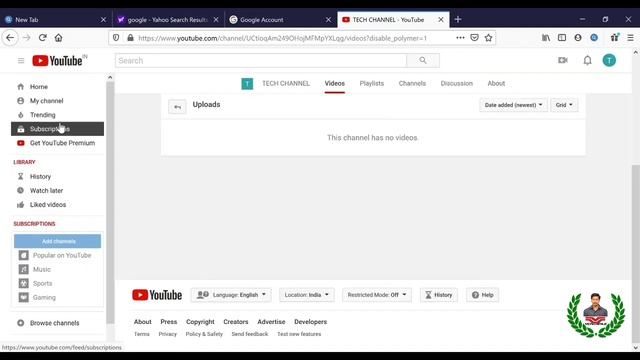The image size is (640, 360).
Task: Open the Date added (newest) sort dropdown
Action: click(513, 105)
